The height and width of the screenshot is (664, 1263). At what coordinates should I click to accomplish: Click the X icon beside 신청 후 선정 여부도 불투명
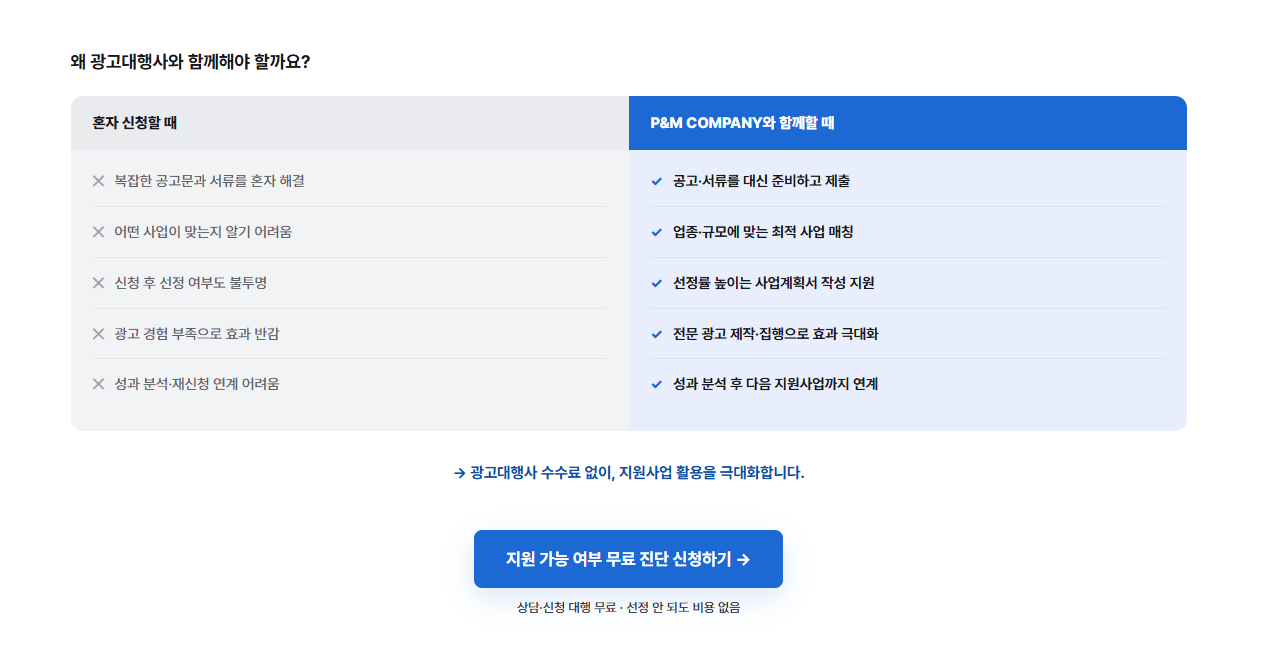pyautogui.click(x=98, y=283)
